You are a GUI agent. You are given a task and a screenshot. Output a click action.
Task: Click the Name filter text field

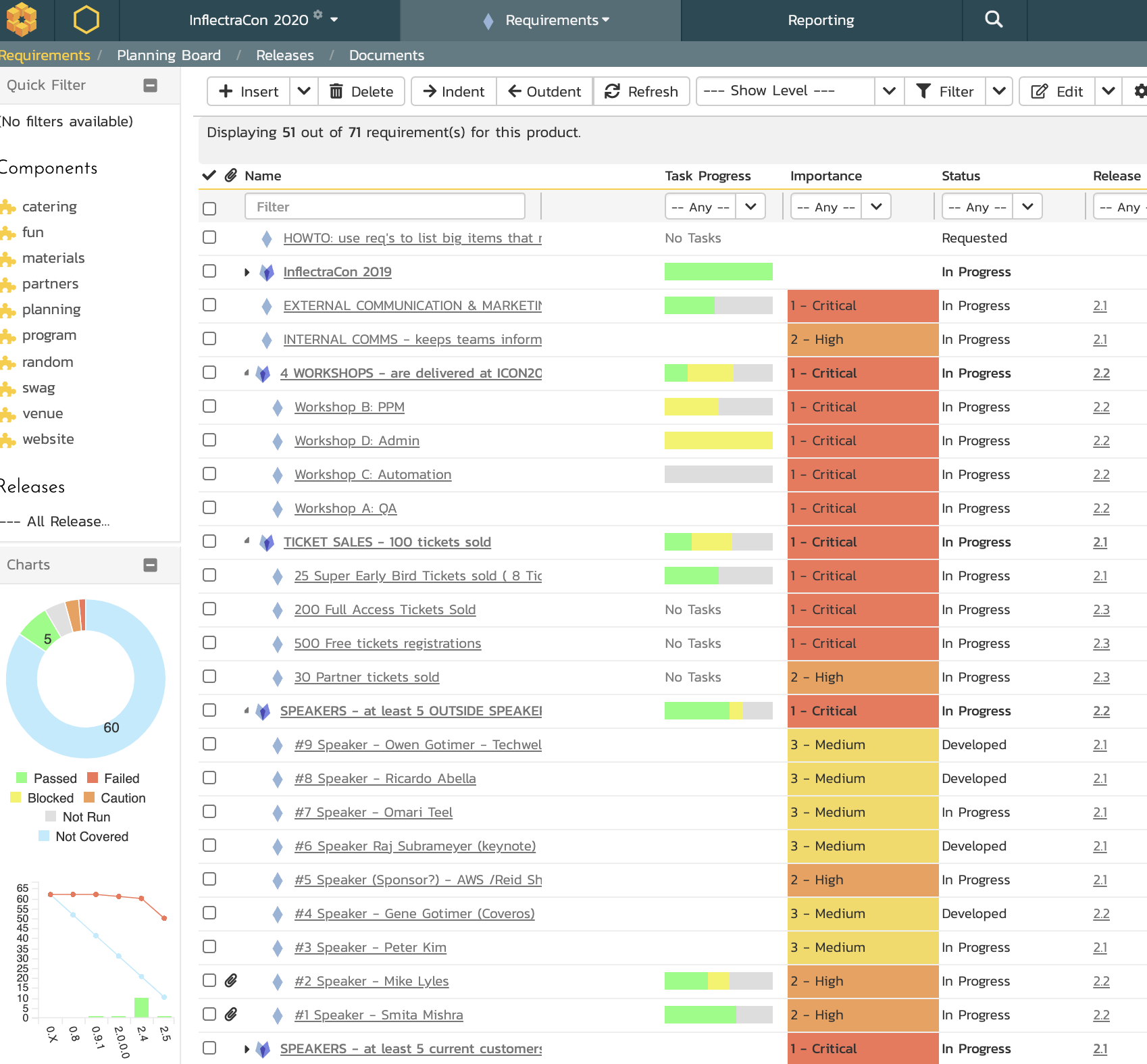pyautogui.click(x=384, y=207)
